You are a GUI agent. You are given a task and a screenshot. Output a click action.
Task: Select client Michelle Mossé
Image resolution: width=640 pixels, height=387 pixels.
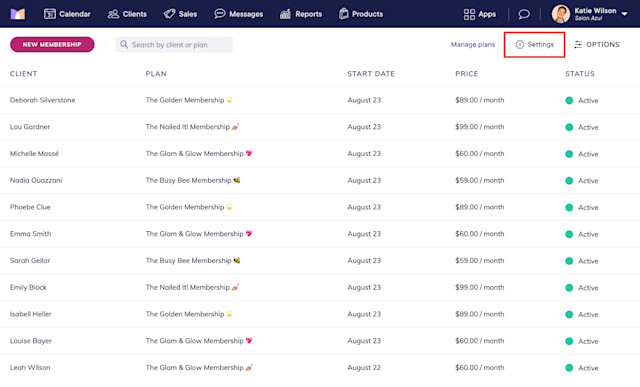point(34,153)
